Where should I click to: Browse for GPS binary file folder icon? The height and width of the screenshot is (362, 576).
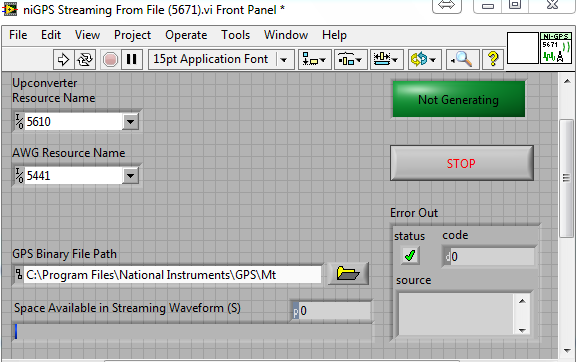coord(348,273)
